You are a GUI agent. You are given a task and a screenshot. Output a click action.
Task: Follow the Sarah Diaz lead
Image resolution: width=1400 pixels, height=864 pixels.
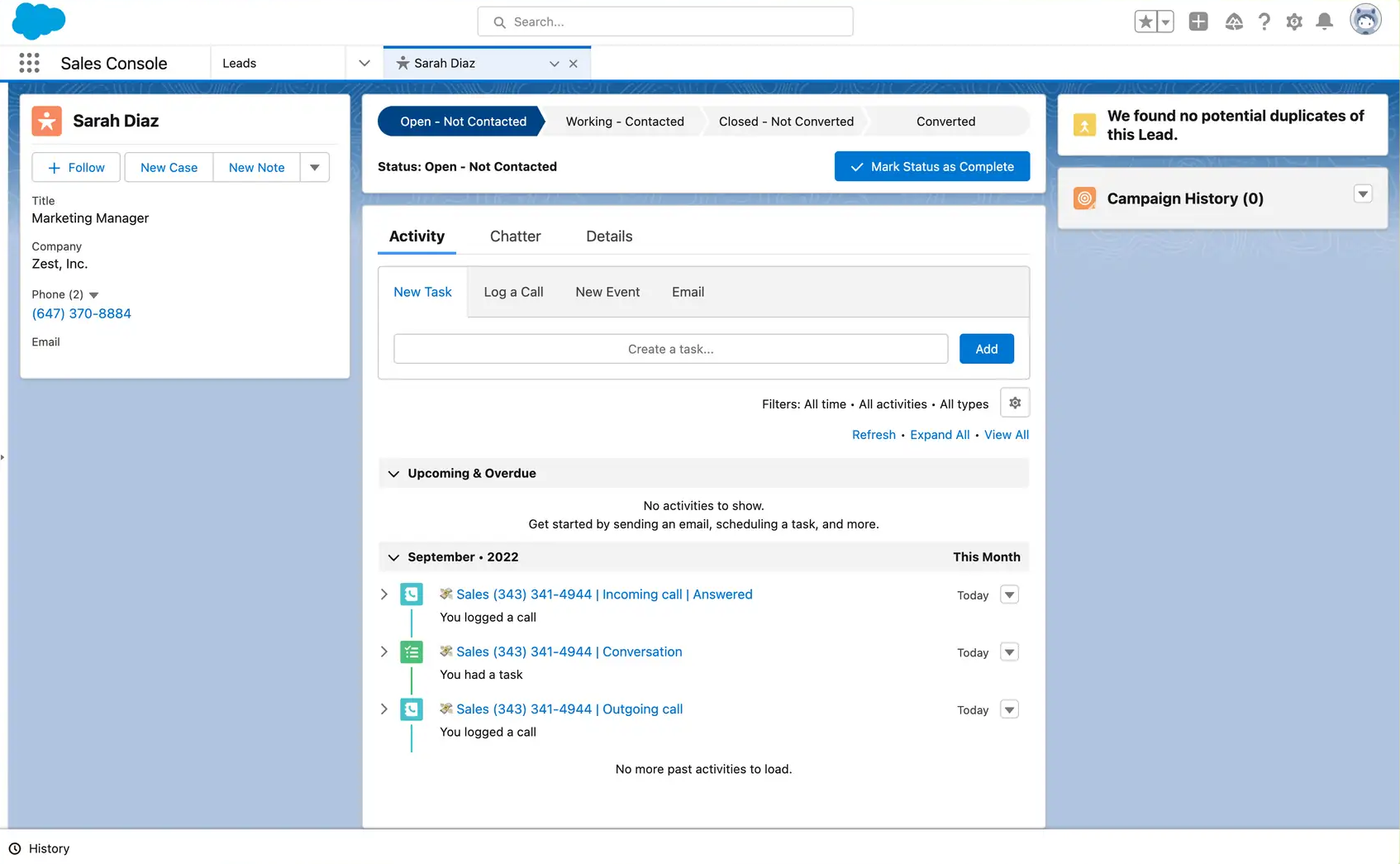click(x=76, y=167)
